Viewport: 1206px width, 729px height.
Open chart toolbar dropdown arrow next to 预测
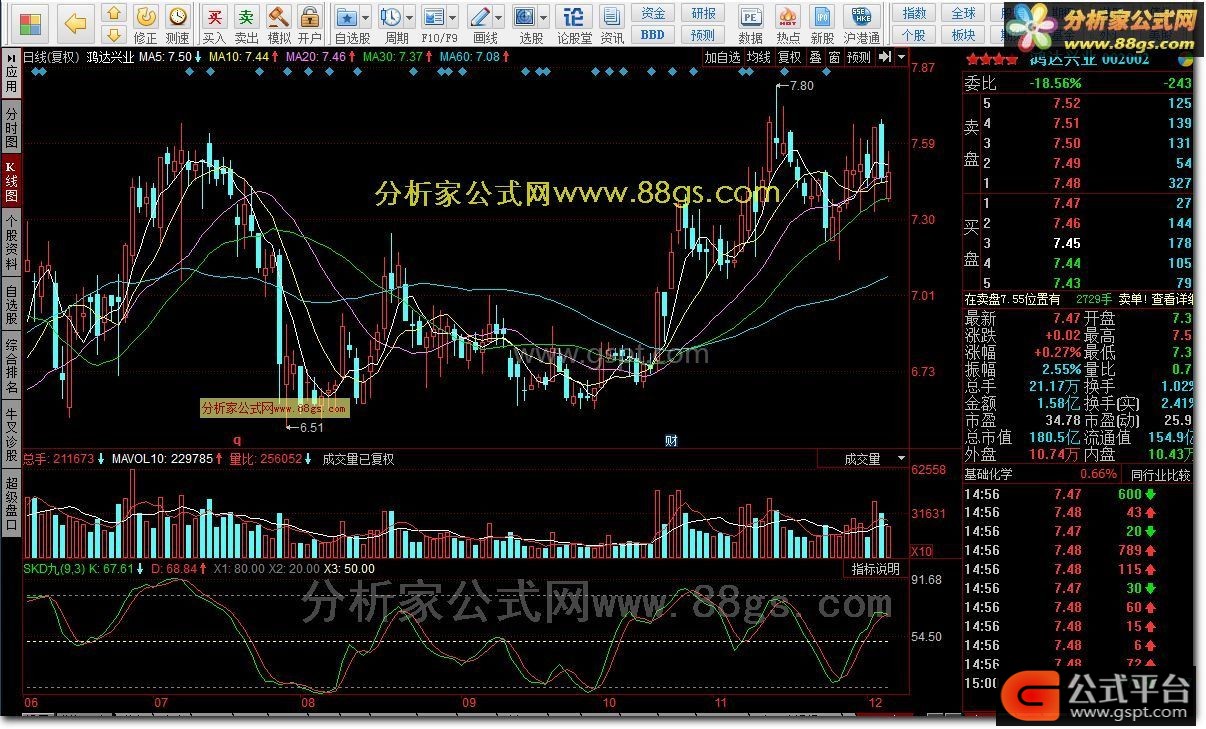point(900,57)
